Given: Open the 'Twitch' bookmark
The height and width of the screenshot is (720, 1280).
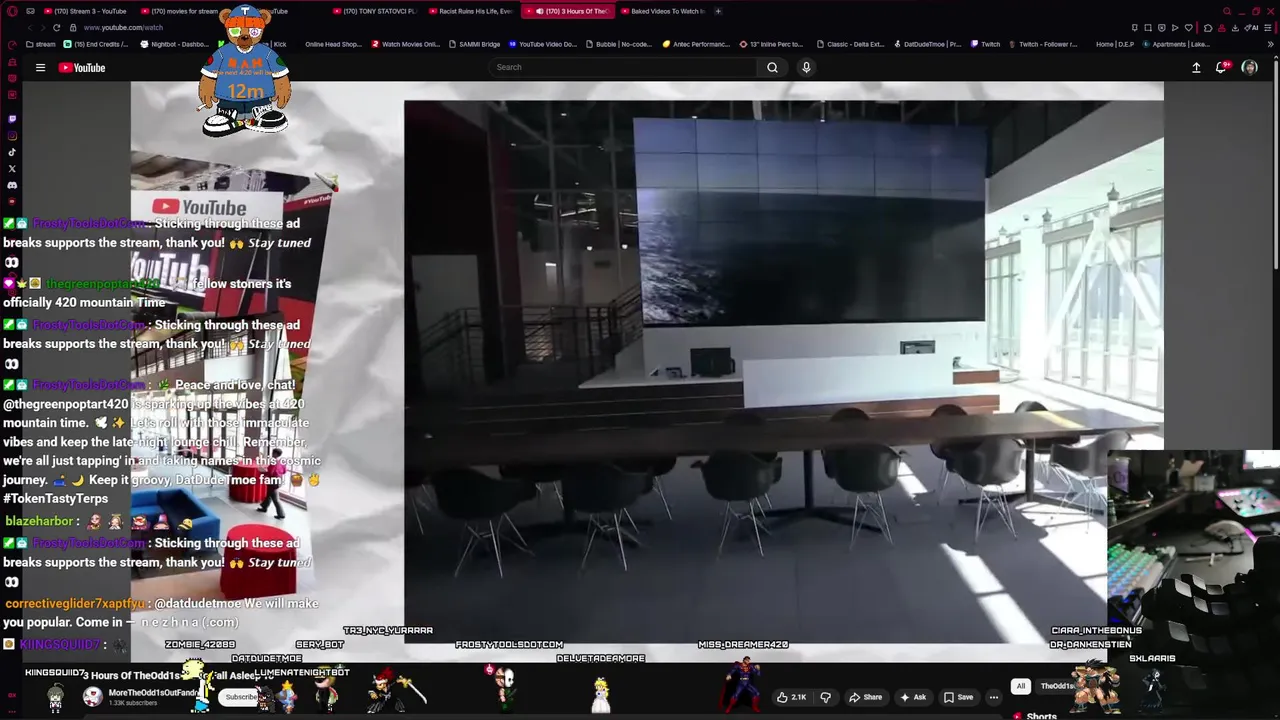Looking at the screenshot, I should click(985, 44).
